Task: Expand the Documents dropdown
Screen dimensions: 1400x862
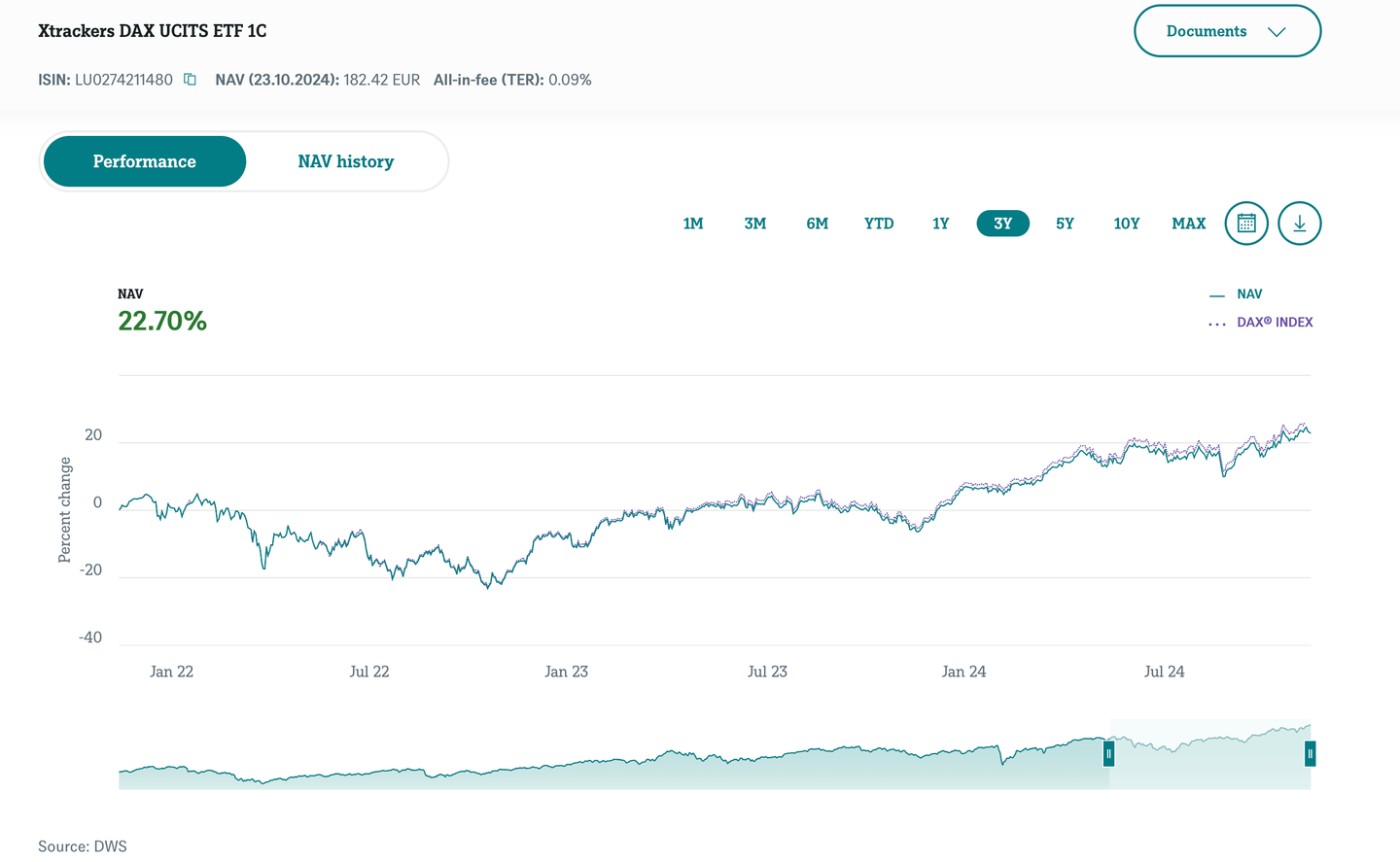Action: click(x=1227, y=31)
